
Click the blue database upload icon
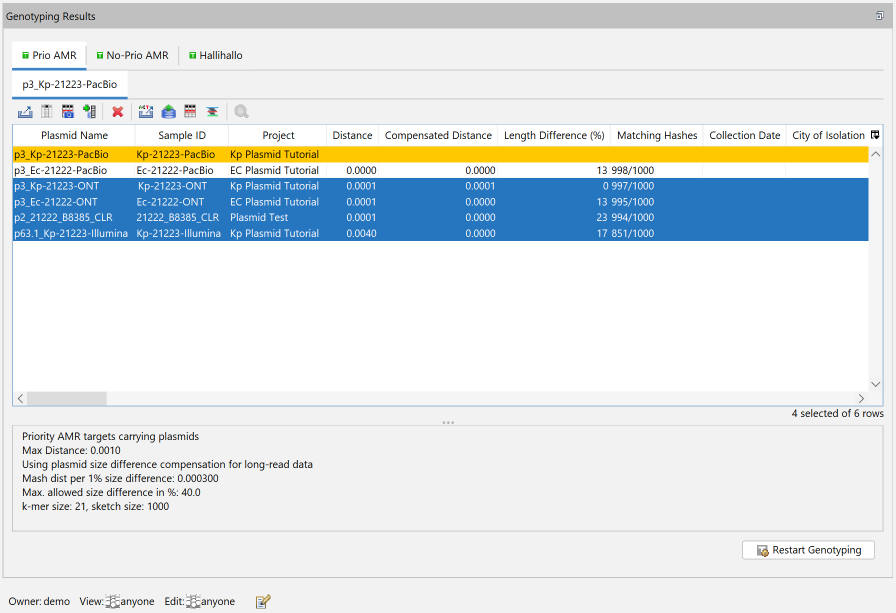pyautogui.click(x=168, y=112)
